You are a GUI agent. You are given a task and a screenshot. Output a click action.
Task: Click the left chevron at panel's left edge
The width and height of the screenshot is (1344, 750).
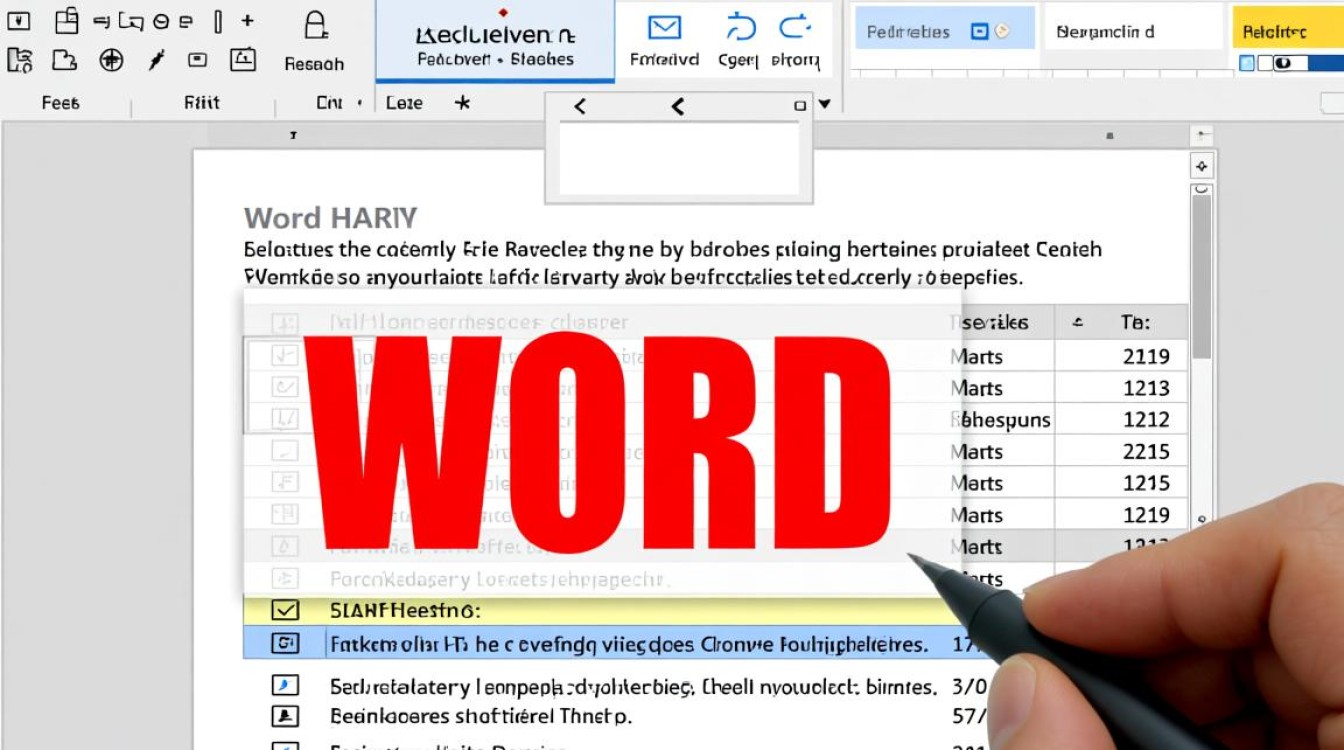(x=580, y=106)
